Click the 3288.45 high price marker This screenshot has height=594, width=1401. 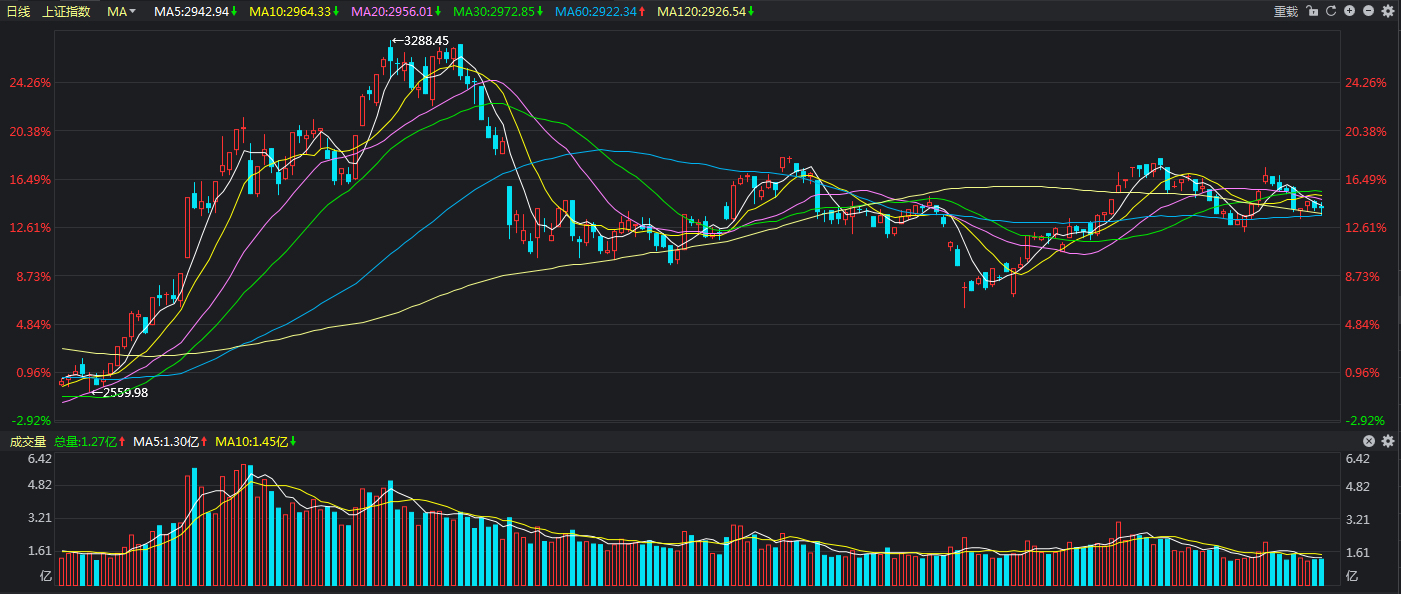point(420,41)
